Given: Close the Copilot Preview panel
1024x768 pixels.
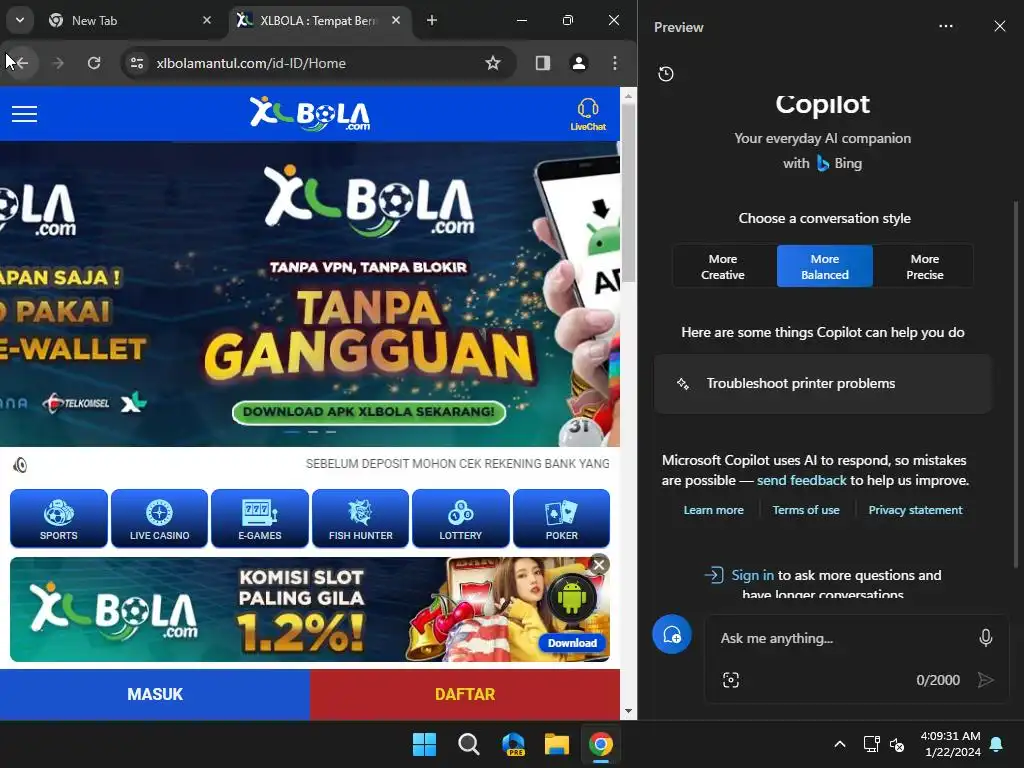Looking at the screenshot, I should (1000, 26).
